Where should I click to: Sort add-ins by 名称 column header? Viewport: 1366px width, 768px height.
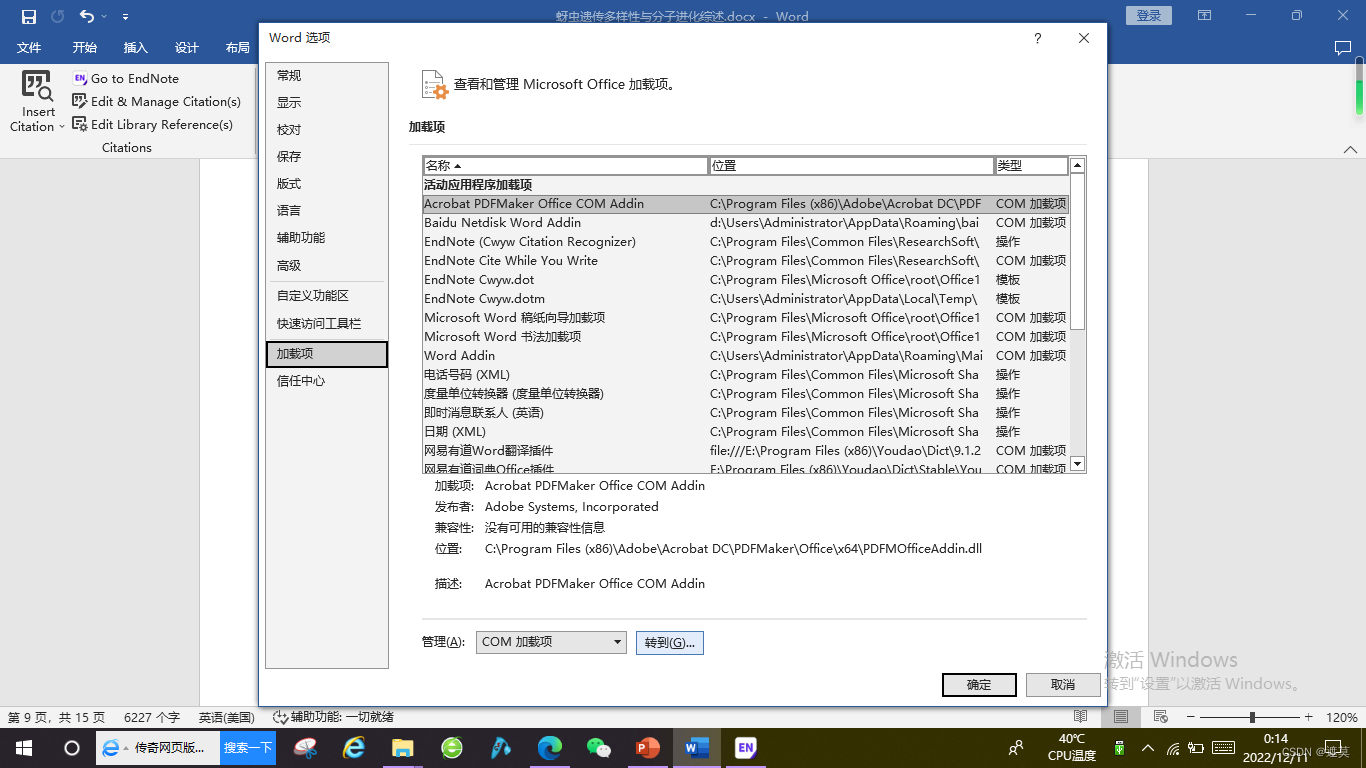point(565,166)
